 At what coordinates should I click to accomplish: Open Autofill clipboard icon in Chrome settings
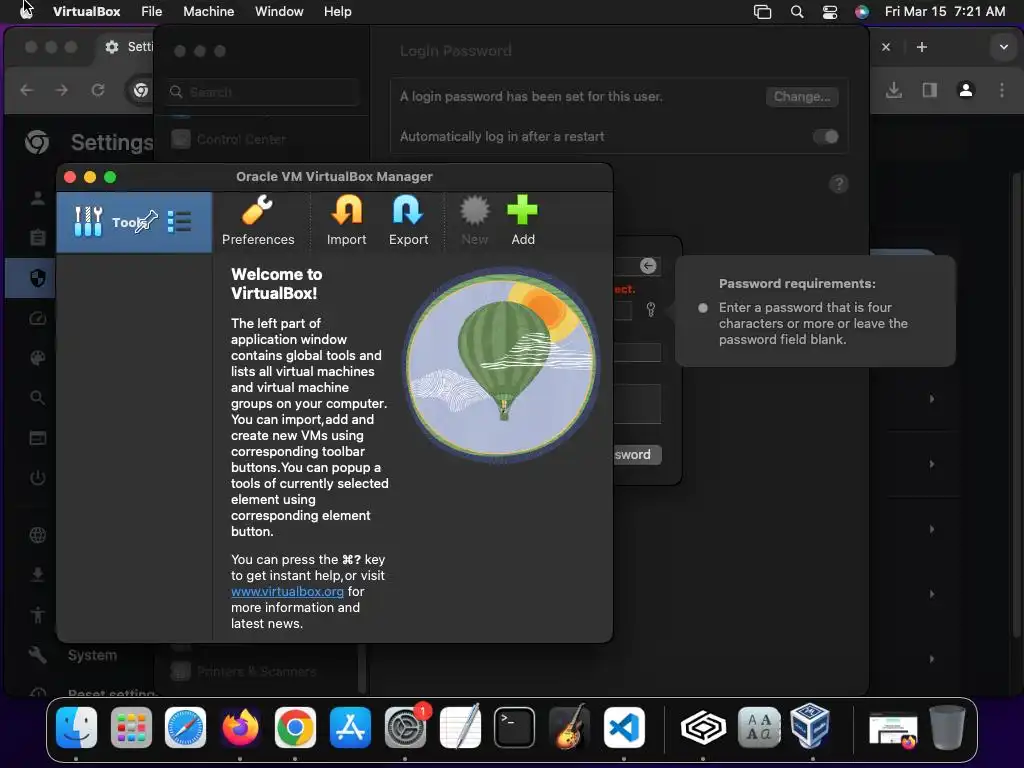tap(37, 238)
